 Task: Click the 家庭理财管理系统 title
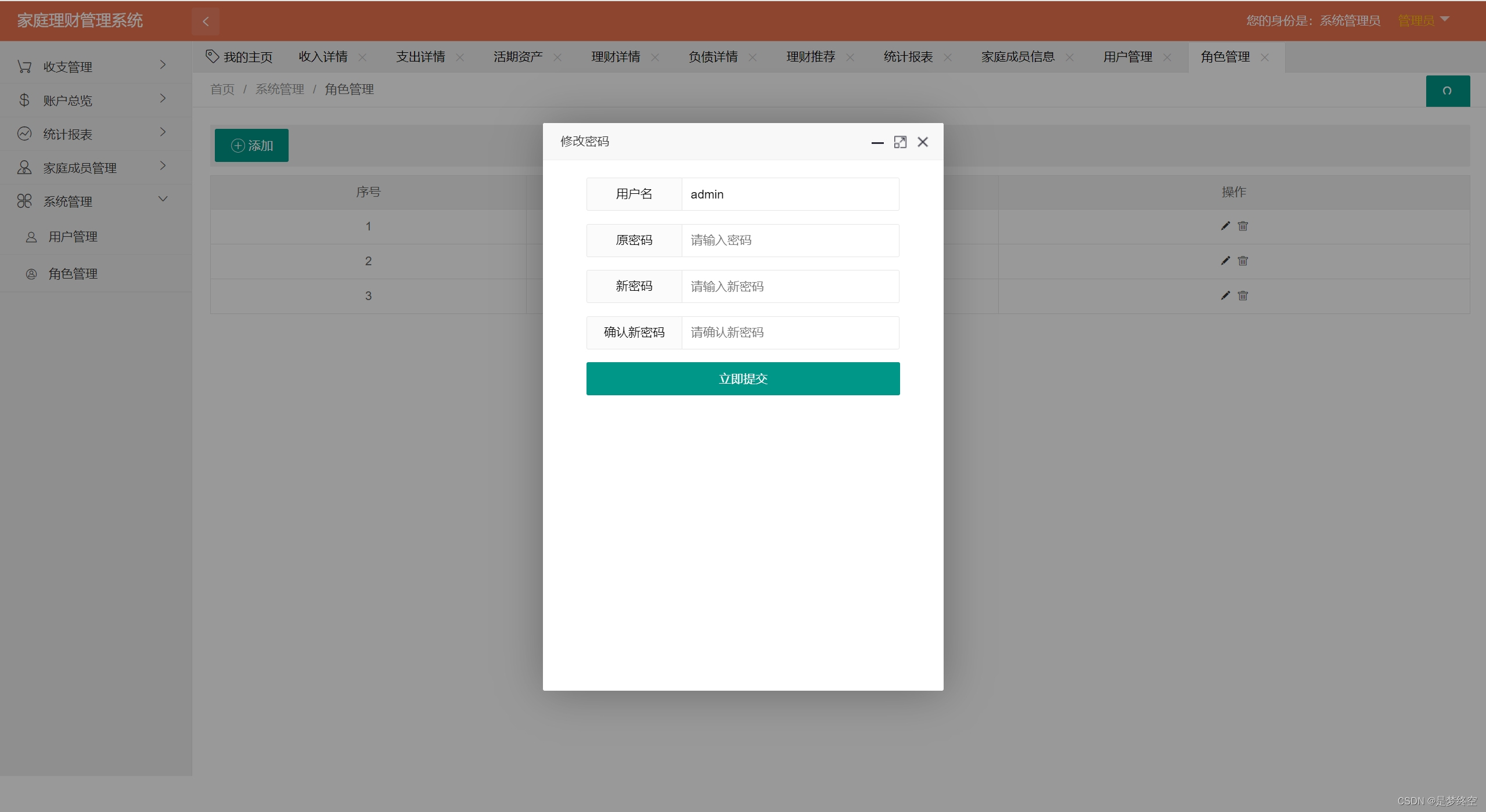(x=80, y=21)
